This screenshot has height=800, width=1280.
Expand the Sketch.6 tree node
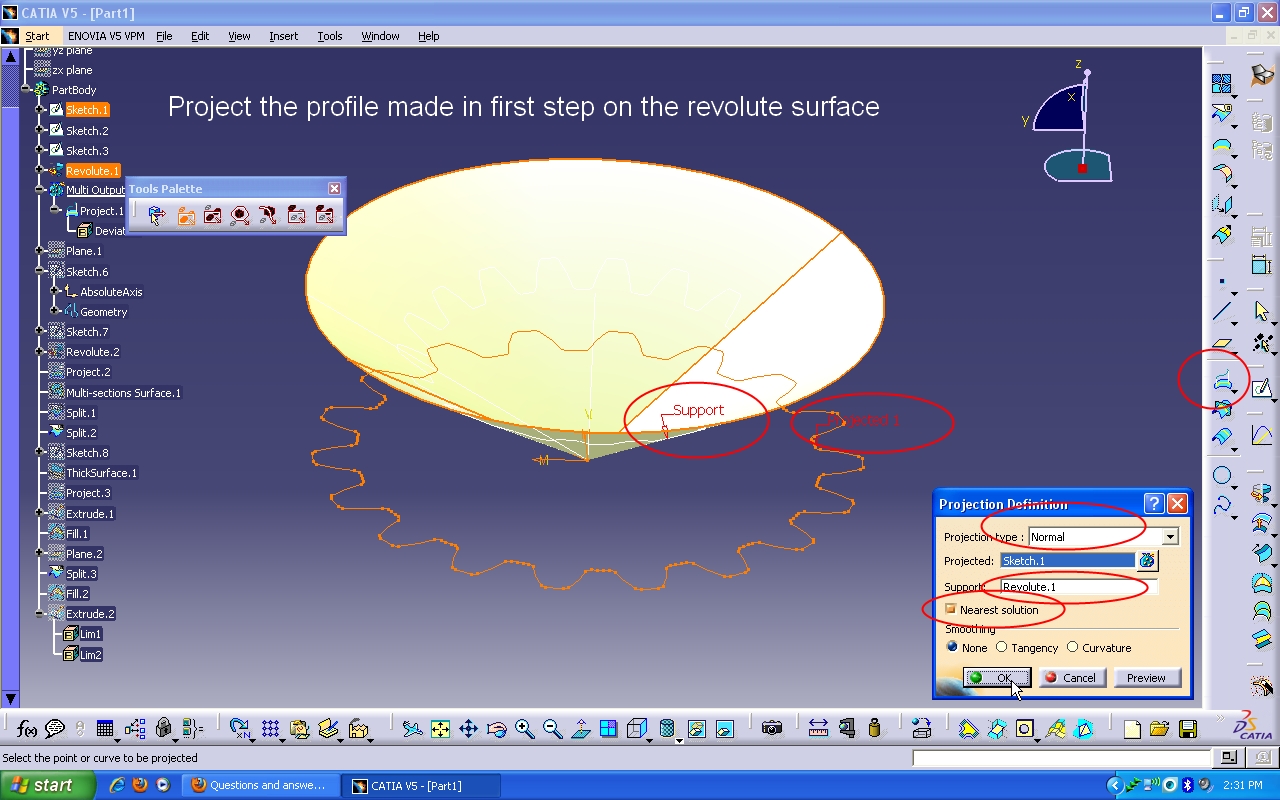(41, 271)
